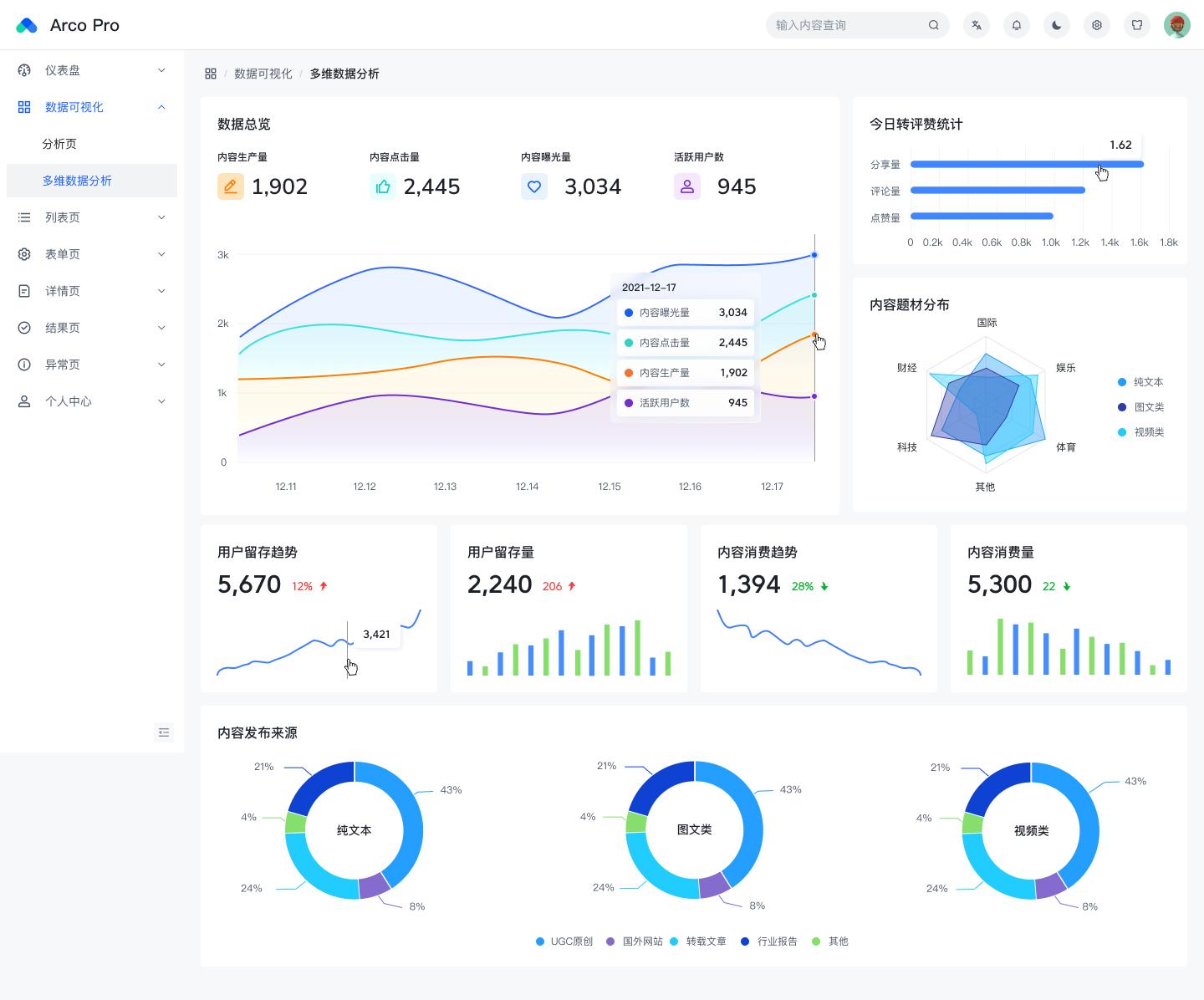Toggle UGC原创 legend item

564,941
